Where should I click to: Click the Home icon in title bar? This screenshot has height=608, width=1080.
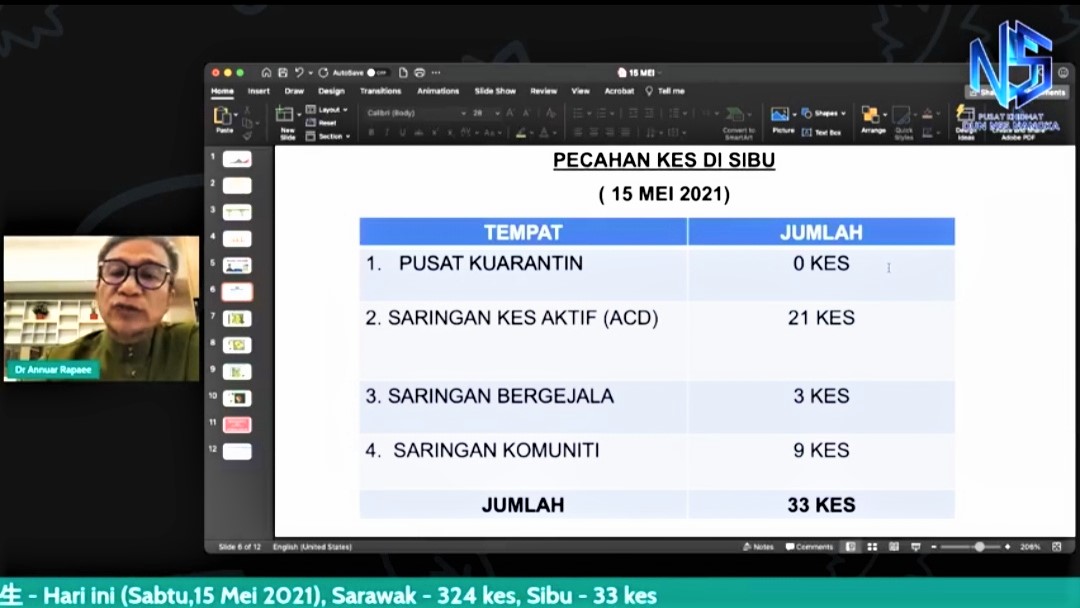266,73
